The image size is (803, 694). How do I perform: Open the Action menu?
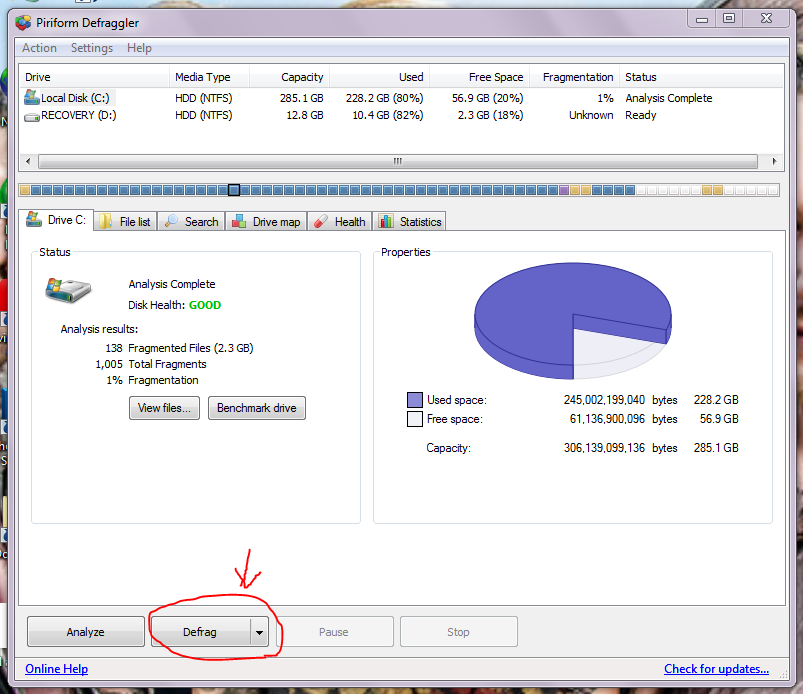click(x=39, y=48)
